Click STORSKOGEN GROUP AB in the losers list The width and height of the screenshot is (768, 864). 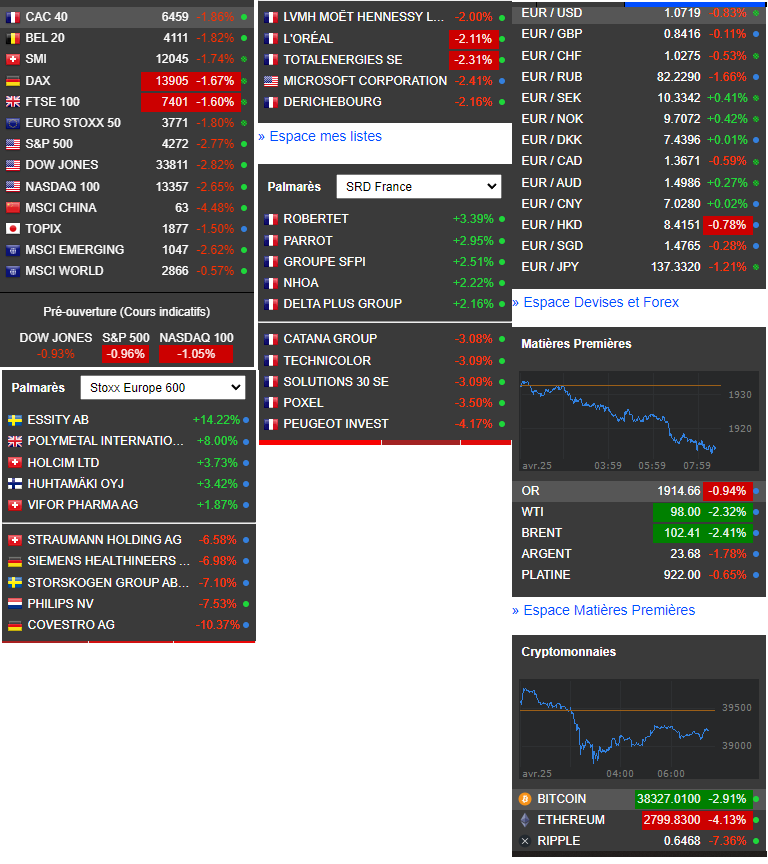(x=108, y=583)
